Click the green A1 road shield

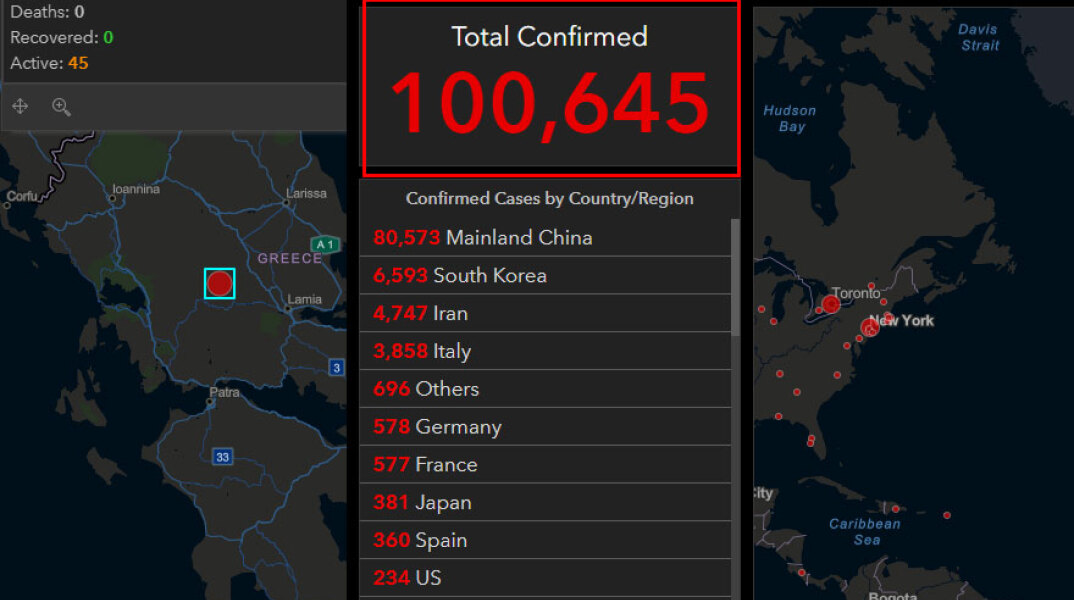pos(323,244)
